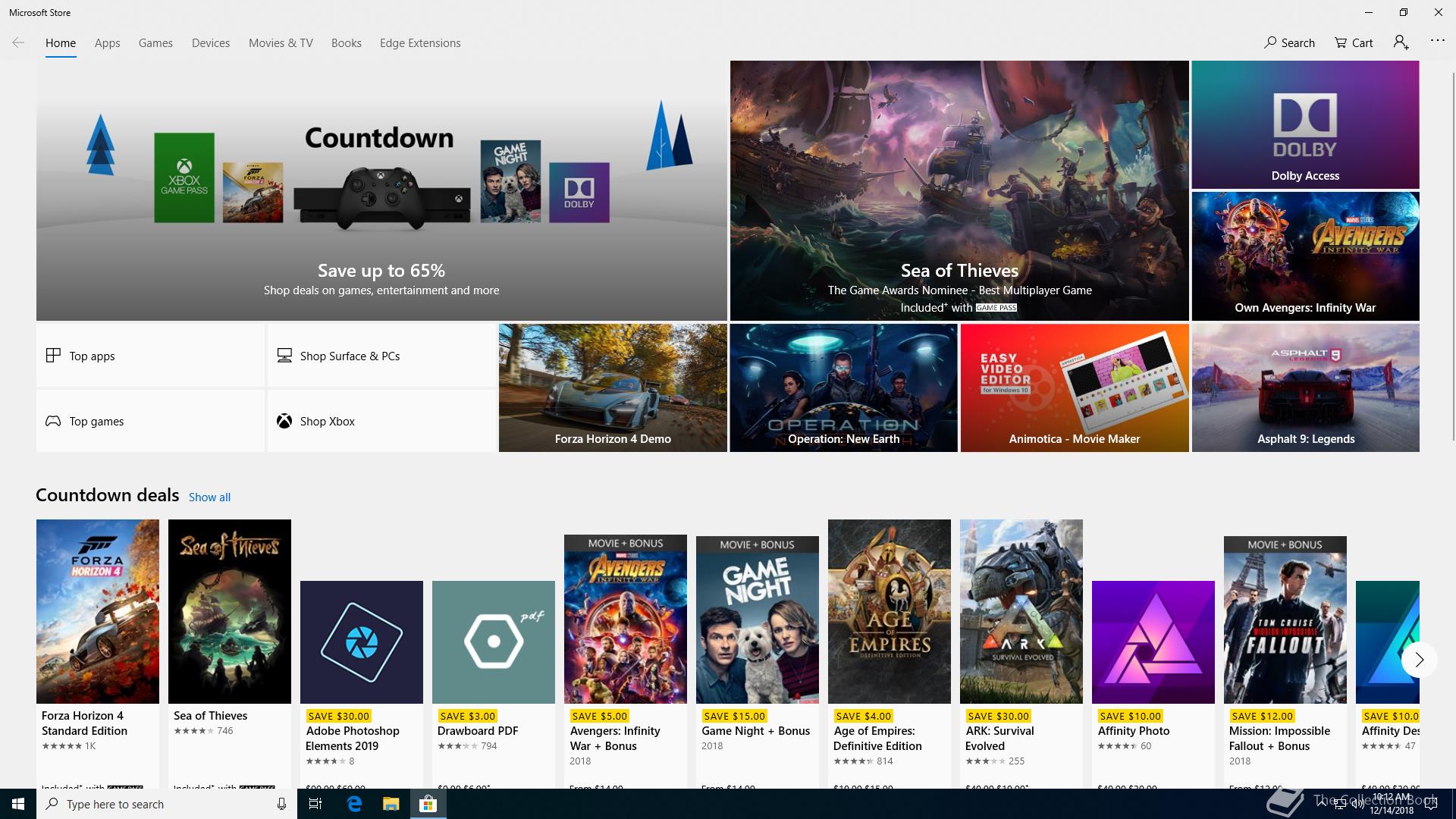The width and height of the screenshot is (1456, 819).
Task: Open Shop Surface & PCs button
Action: tap(381, 356)
